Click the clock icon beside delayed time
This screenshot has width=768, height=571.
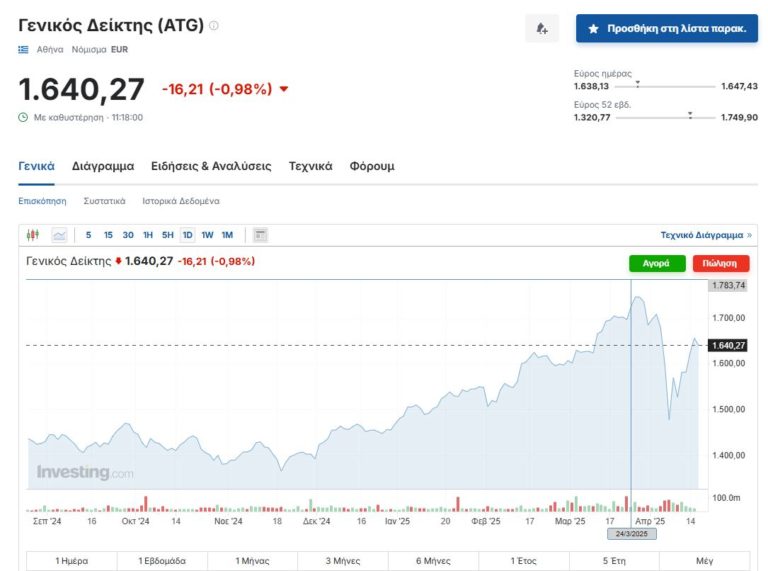point(24,117)
